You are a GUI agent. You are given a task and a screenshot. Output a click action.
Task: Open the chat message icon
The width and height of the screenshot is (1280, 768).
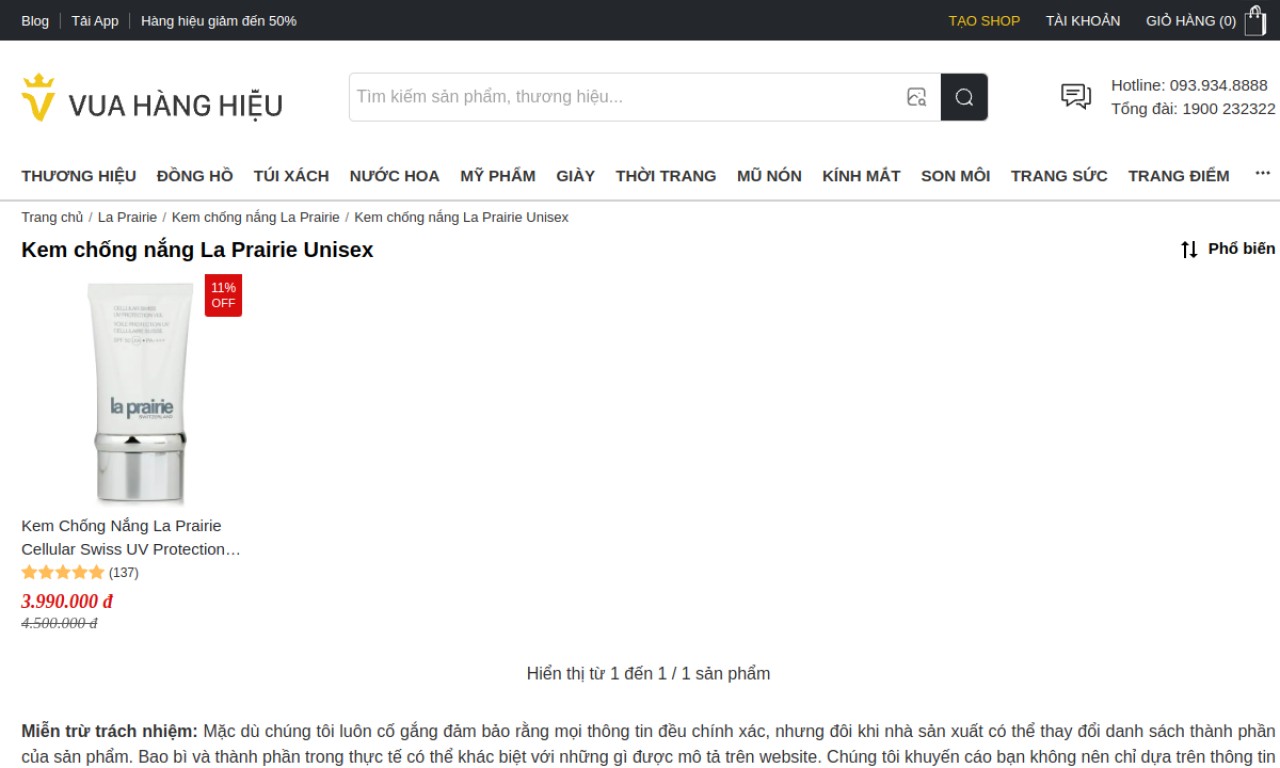pos(1076,96)
